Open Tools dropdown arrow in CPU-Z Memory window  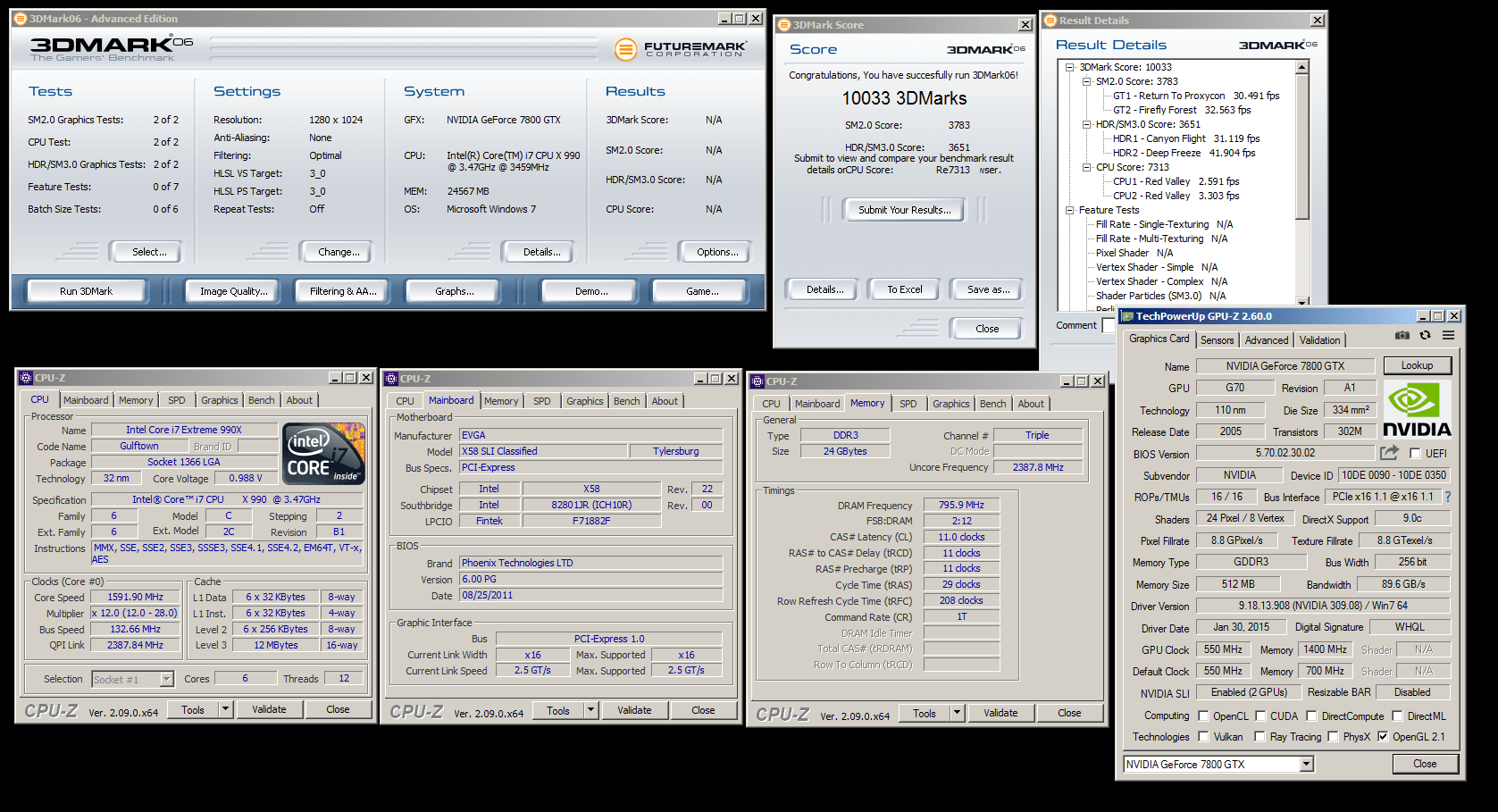pos(957,713)
